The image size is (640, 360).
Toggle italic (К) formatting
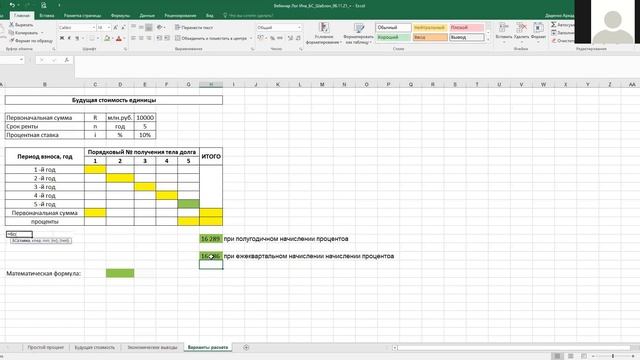[x=69, y=38]
